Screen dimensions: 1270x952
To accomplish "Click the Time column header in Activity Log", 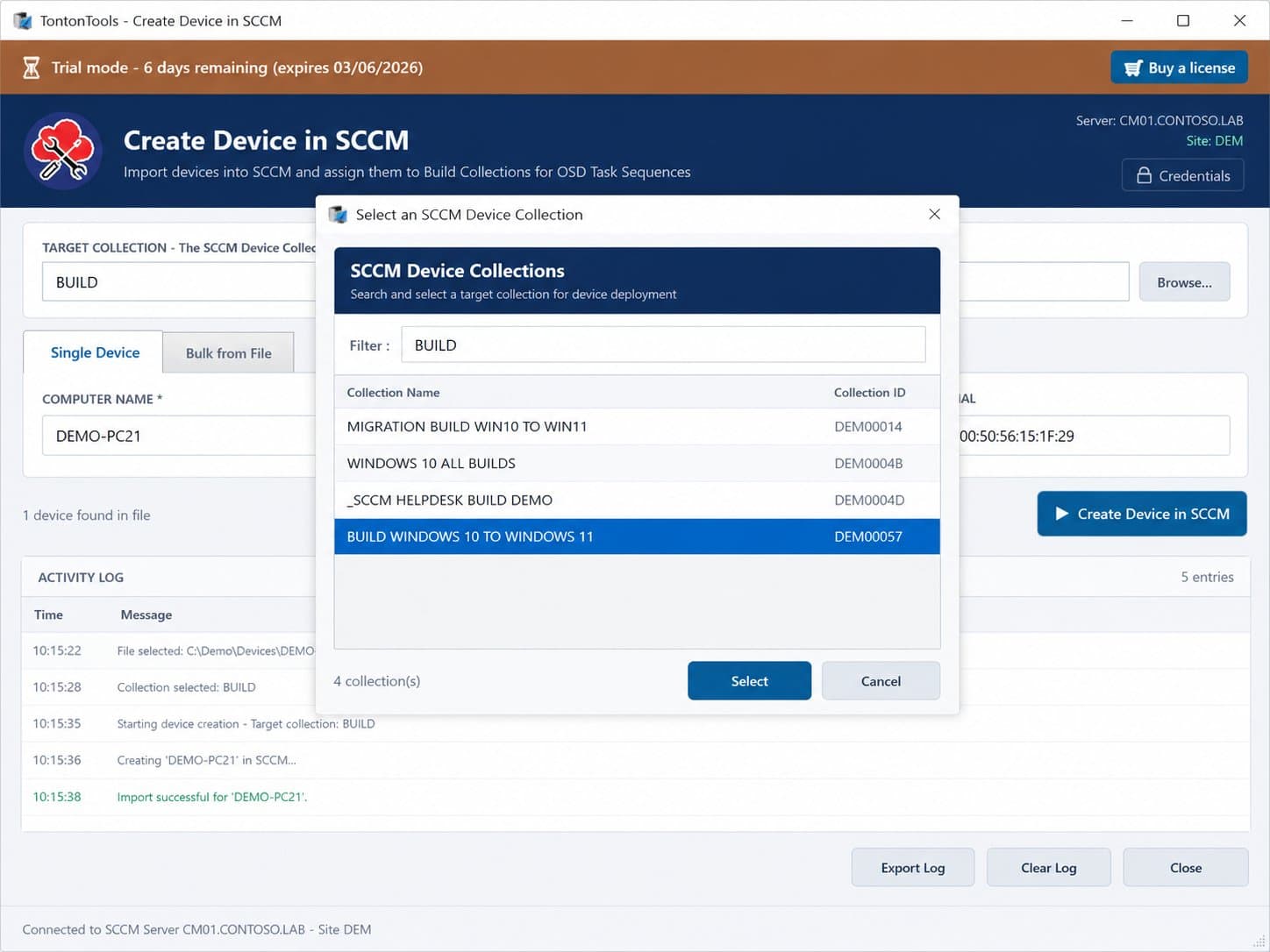I will (x=48, y=615).
